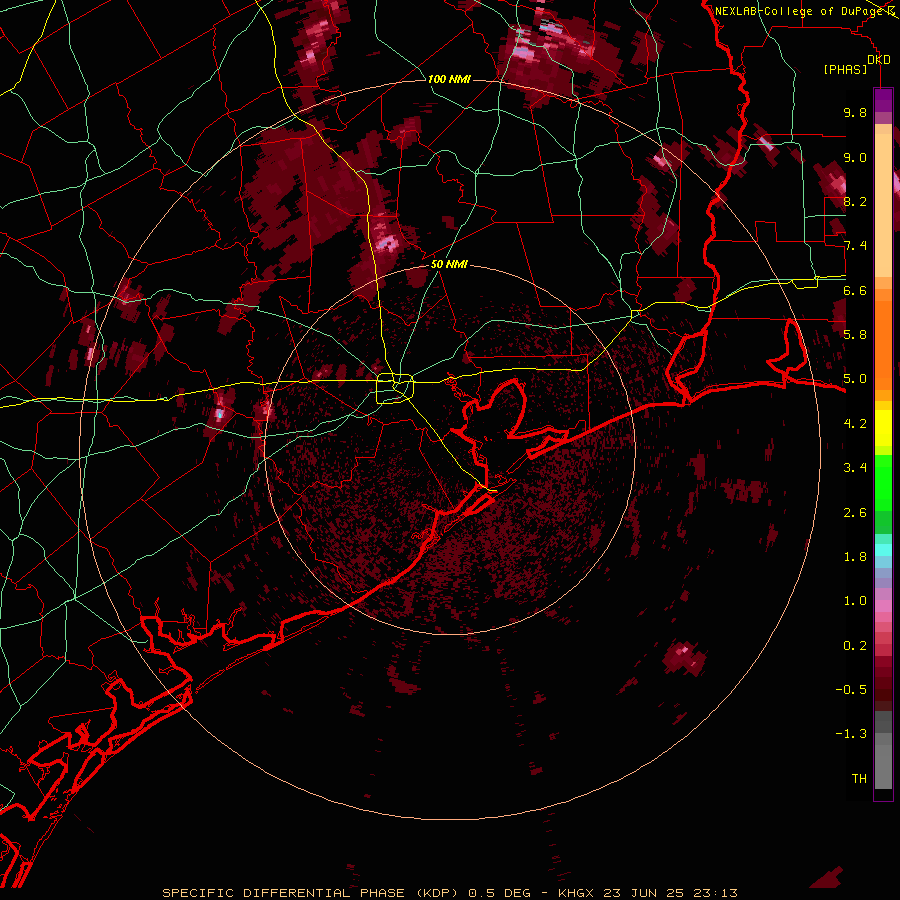Select the 1.0 value on color scale

[855, 601]
